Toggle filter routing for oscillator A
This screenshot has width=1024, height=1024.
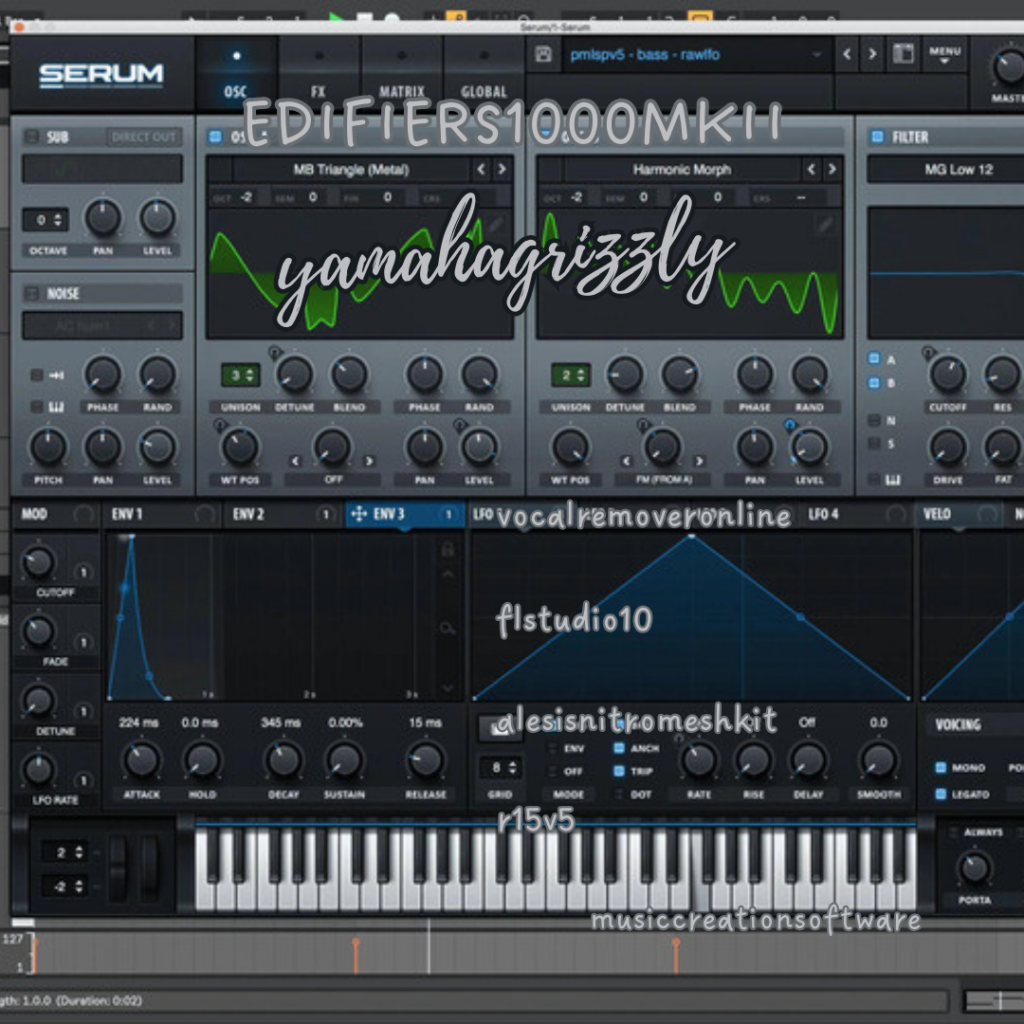pos(874,359)
